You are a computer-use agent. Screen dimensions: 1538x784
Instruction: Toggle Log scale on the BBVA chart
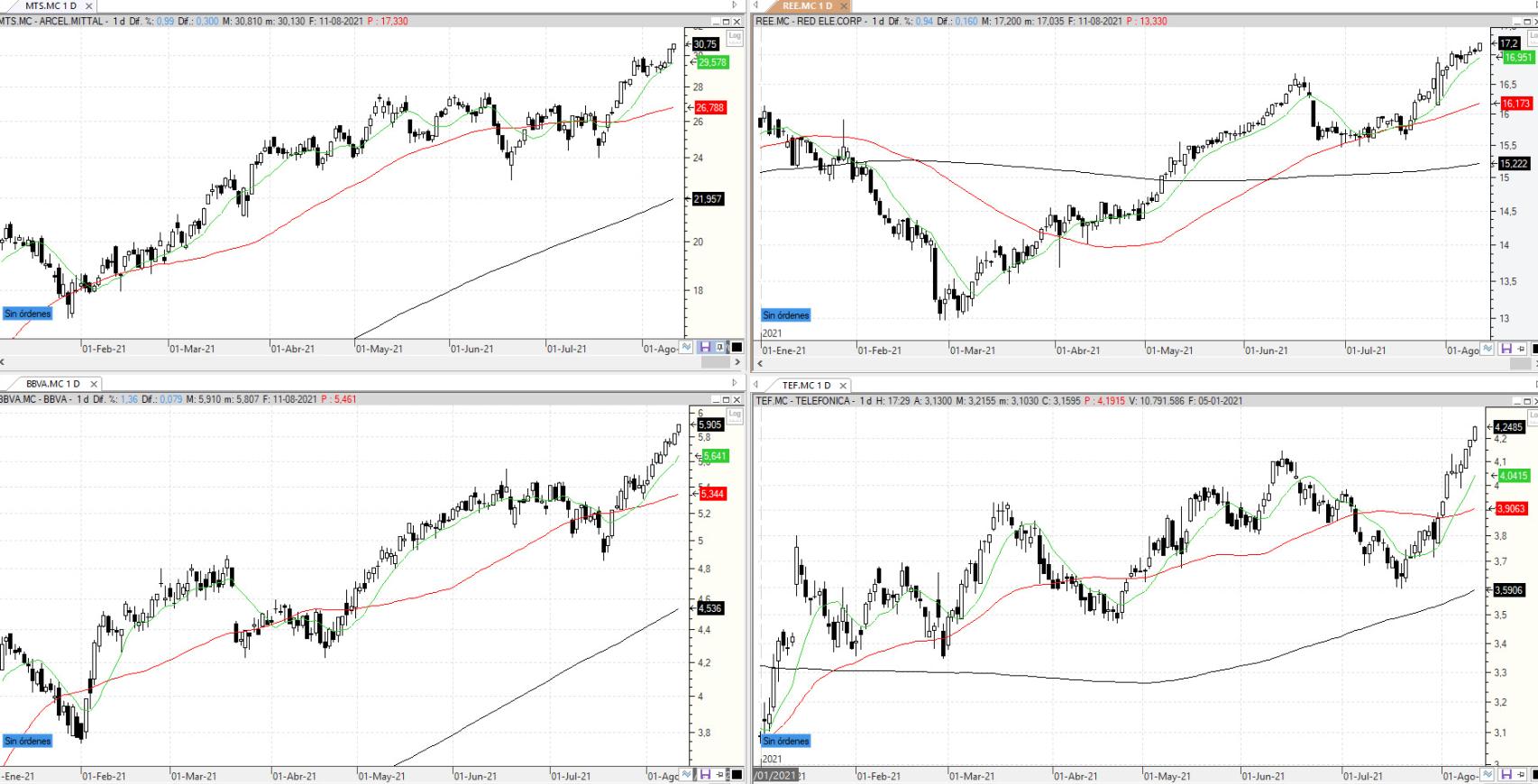[735, 415]
